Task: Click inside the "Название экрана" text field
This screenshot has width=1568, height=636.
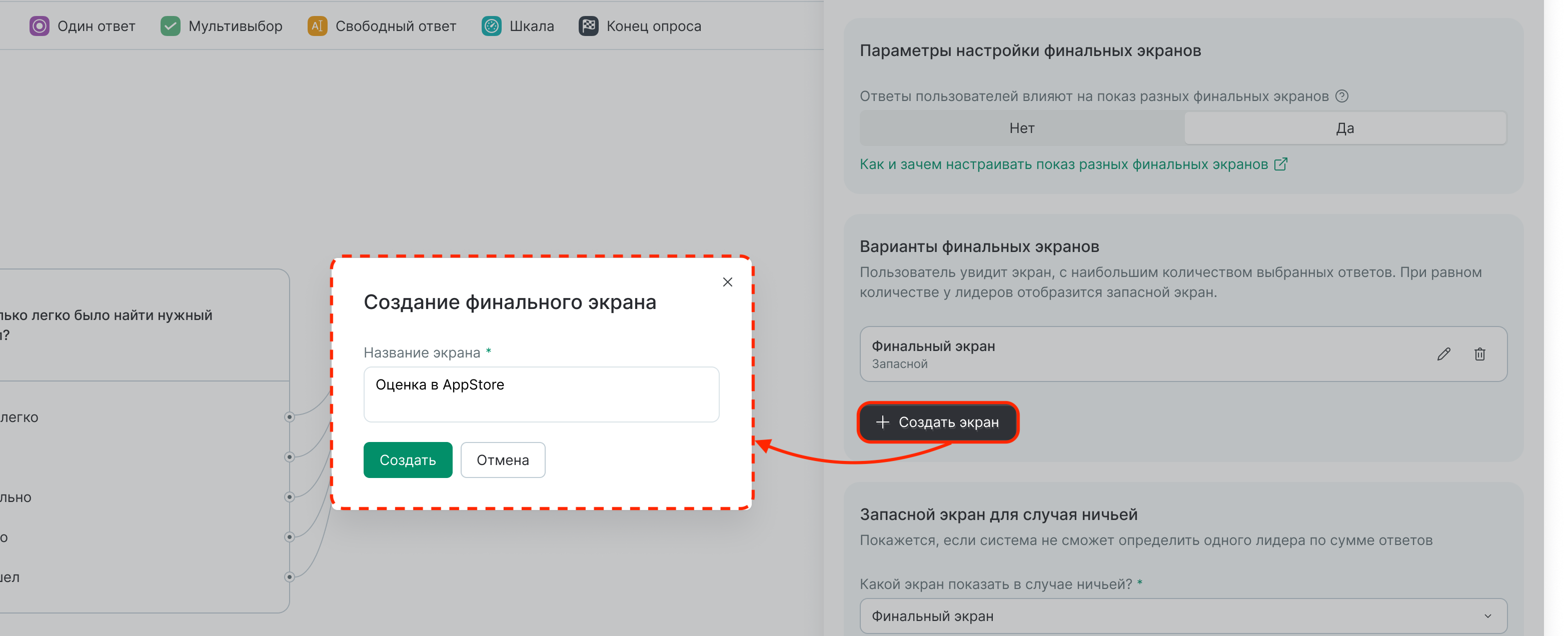Action: click(541, 394)
